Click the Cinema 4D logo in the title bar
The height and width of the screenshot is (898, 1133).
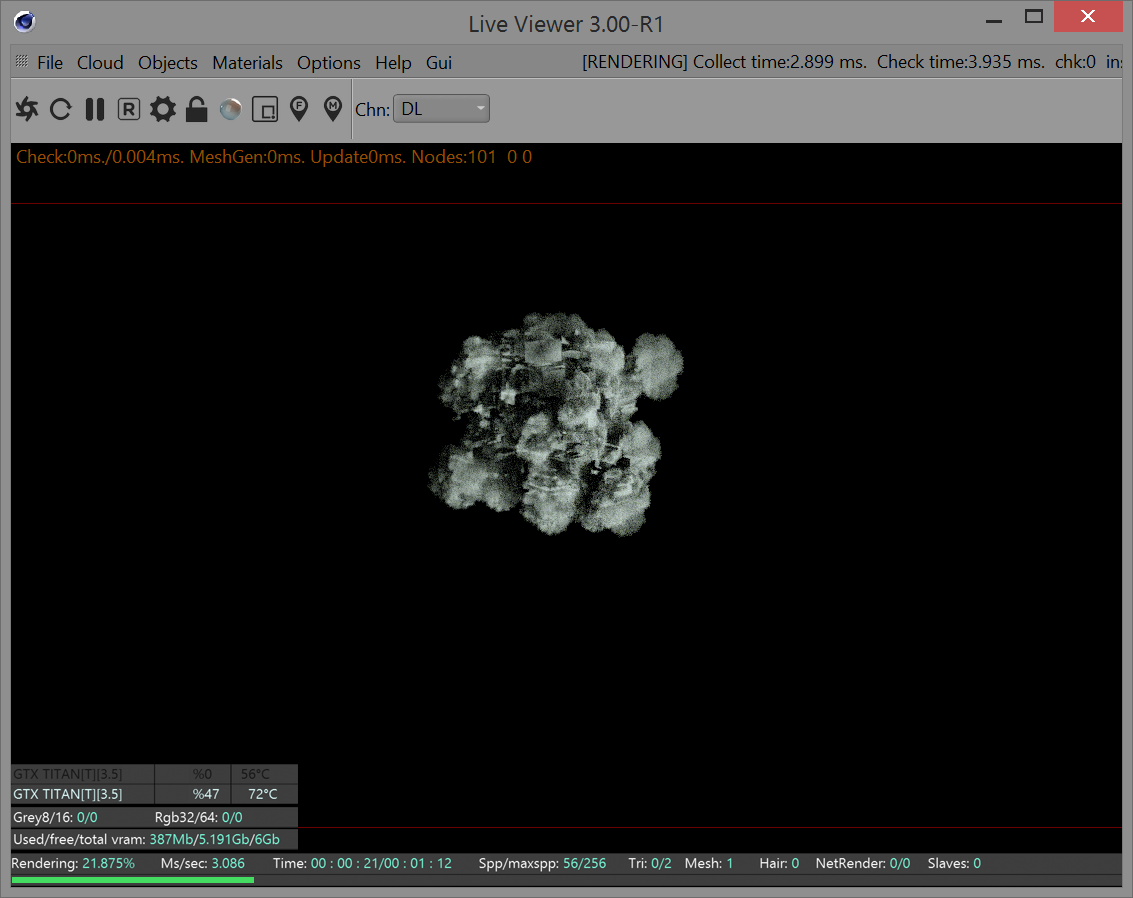pos(24,22)
